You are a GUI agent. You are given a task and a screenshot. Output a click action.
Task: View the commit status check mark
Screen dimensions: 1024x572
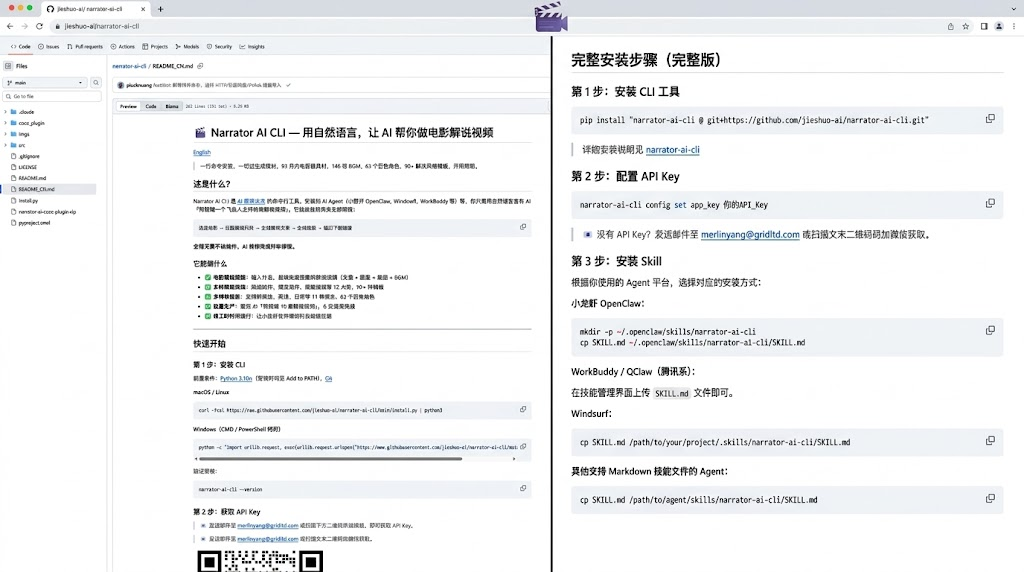point(288,85)
